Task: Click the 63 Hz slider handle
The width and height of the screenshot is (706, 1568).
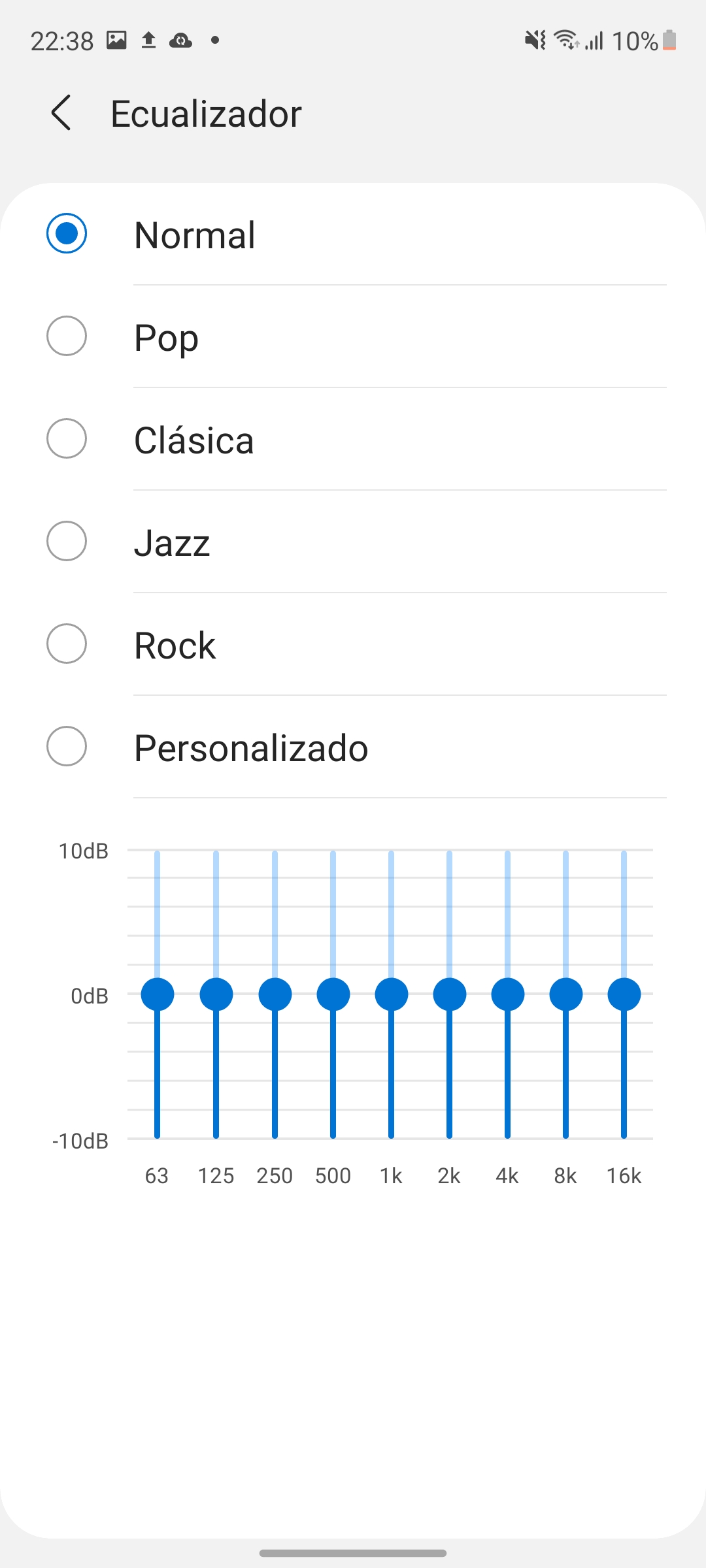Action: point(158,994)
